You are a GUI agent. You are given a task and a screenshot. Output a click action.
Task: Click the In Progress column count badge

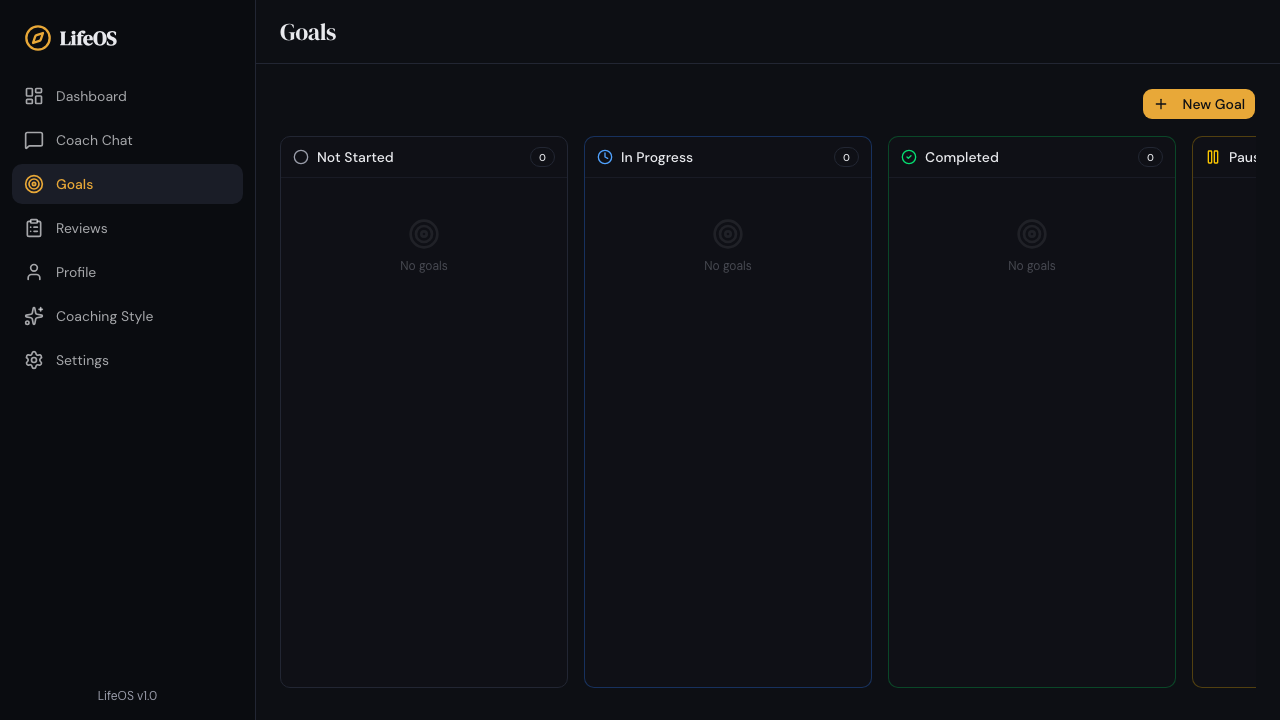[846, 157]
